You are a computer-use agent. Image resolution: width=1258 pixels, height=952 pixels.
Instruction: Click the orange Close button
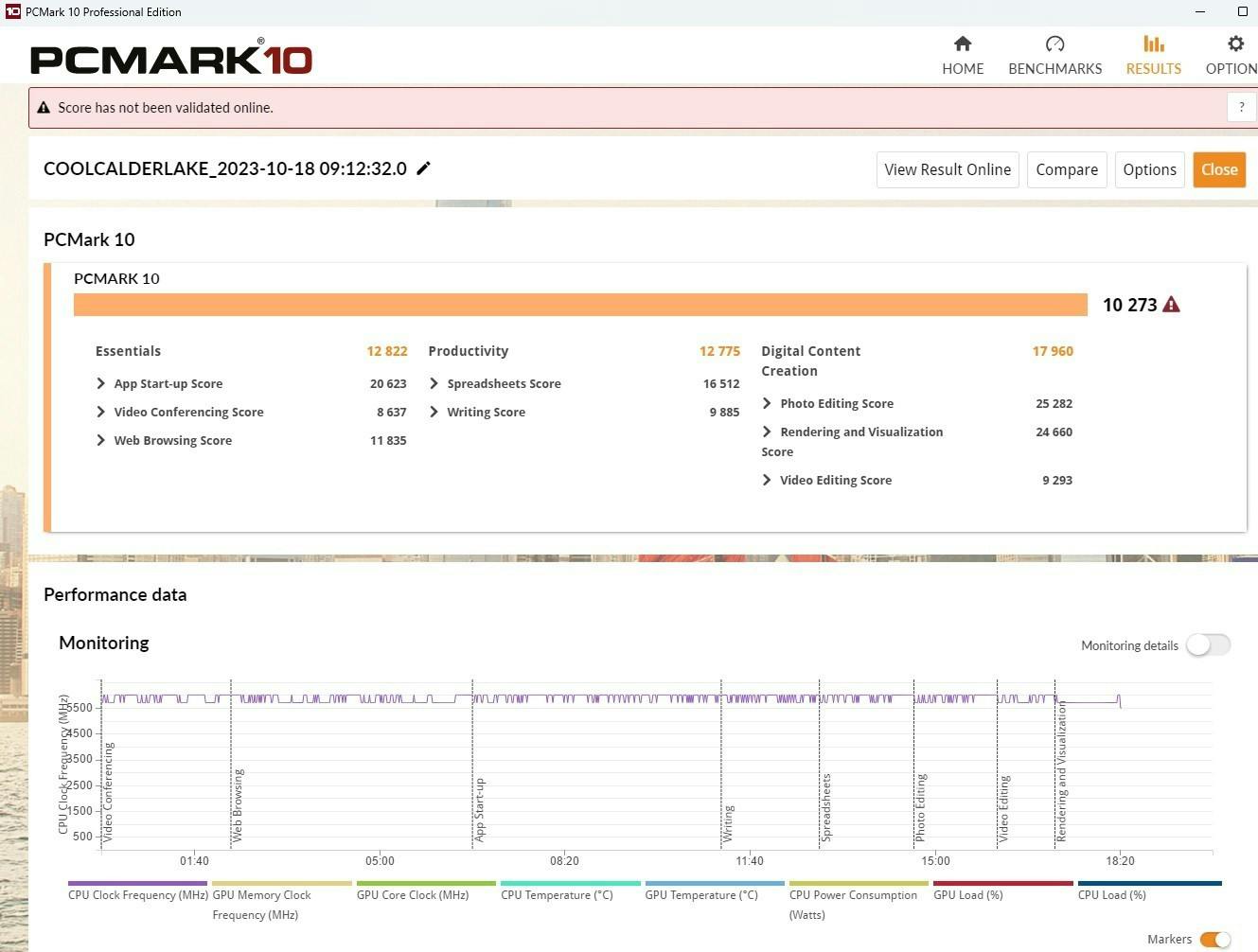1219,169
